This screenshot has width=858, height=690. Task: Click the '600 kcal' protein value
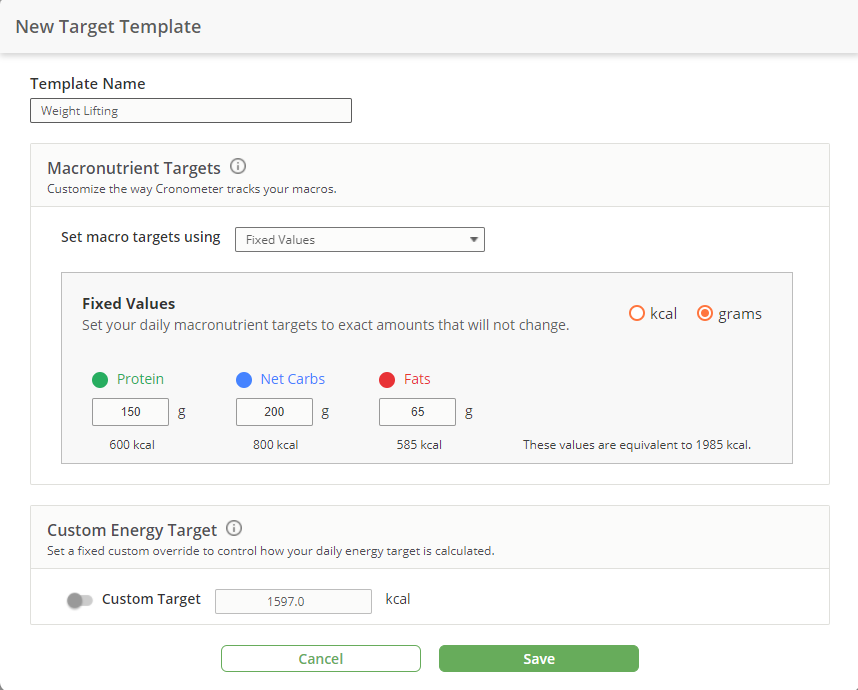132,444
